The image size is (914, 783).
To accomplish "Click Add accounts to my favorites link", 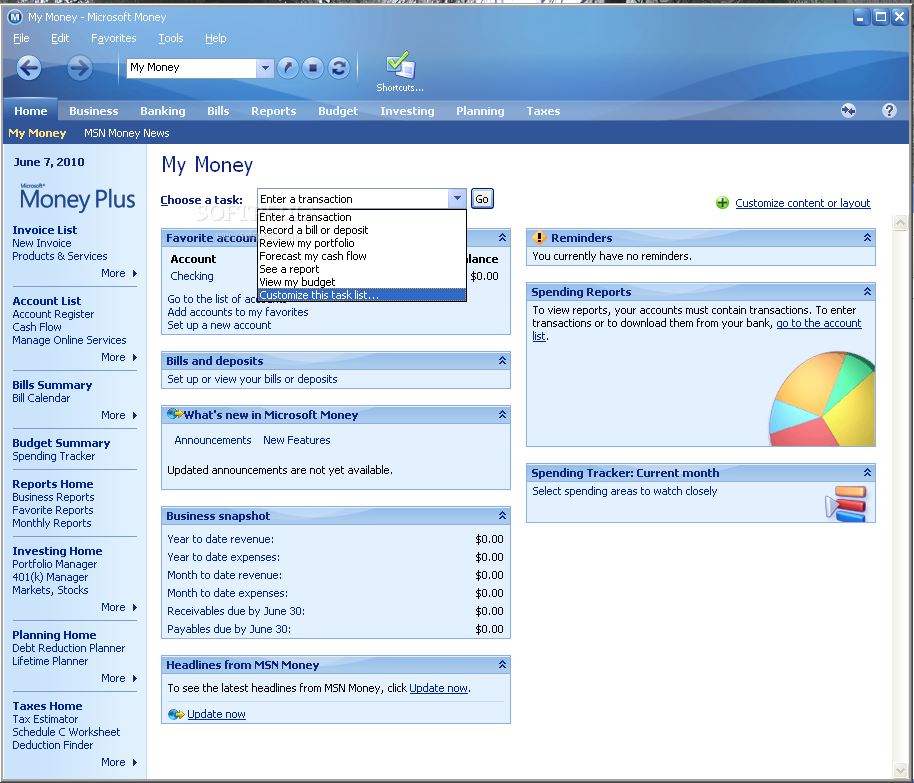I will pos(238,312).
